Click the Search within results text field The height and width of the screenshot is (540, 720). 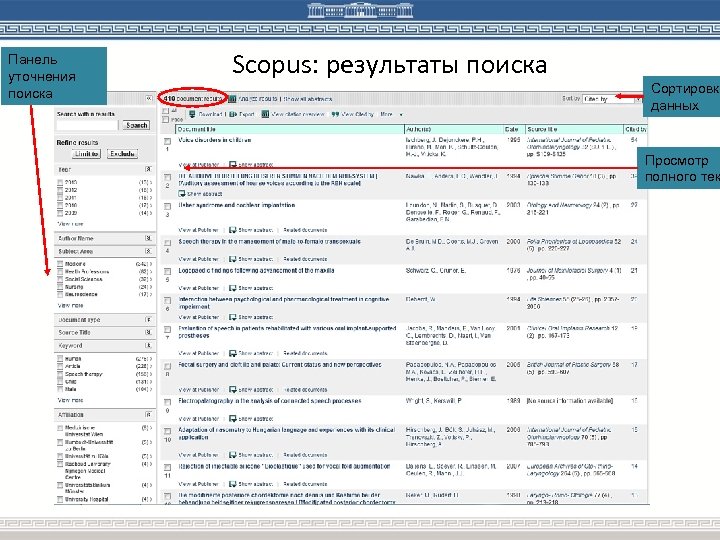pyautogui.click(x=87, y=125)
